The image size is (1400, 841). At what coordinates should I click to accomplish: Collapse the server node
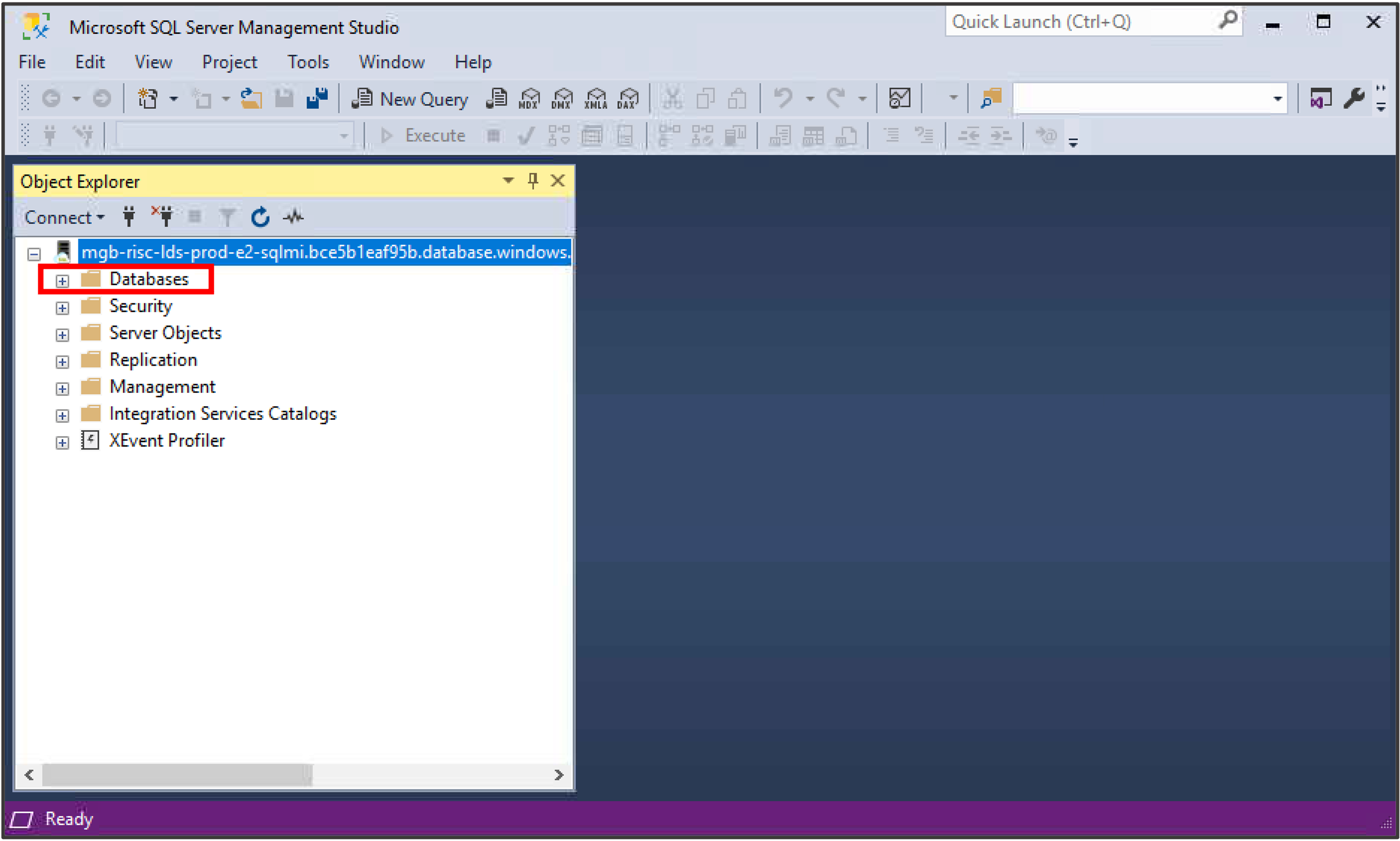(34, 254)
